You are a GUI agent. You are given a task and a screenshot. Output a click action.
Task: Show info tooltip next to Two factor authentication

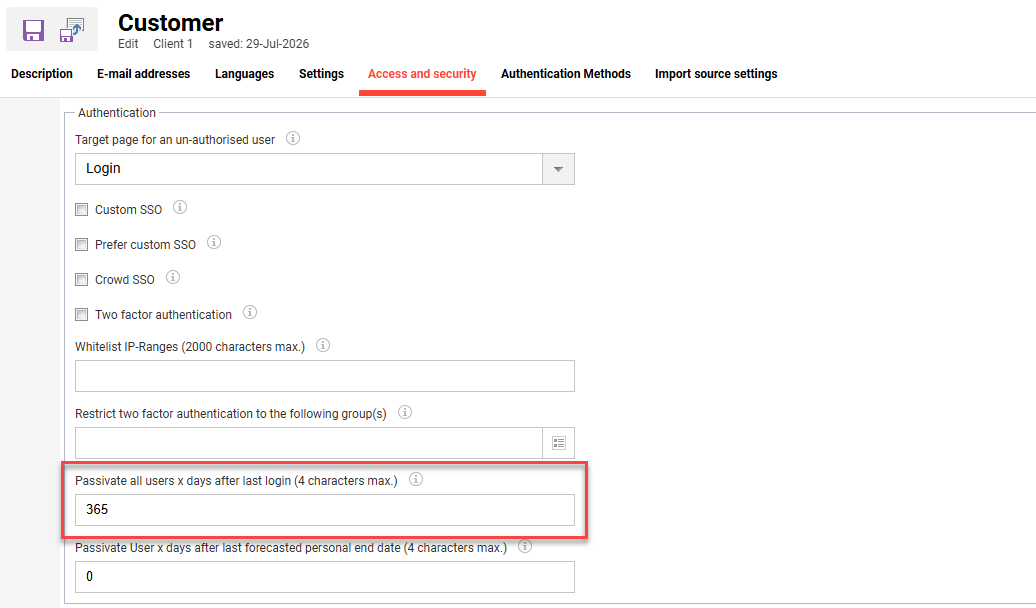coord(250,312)
